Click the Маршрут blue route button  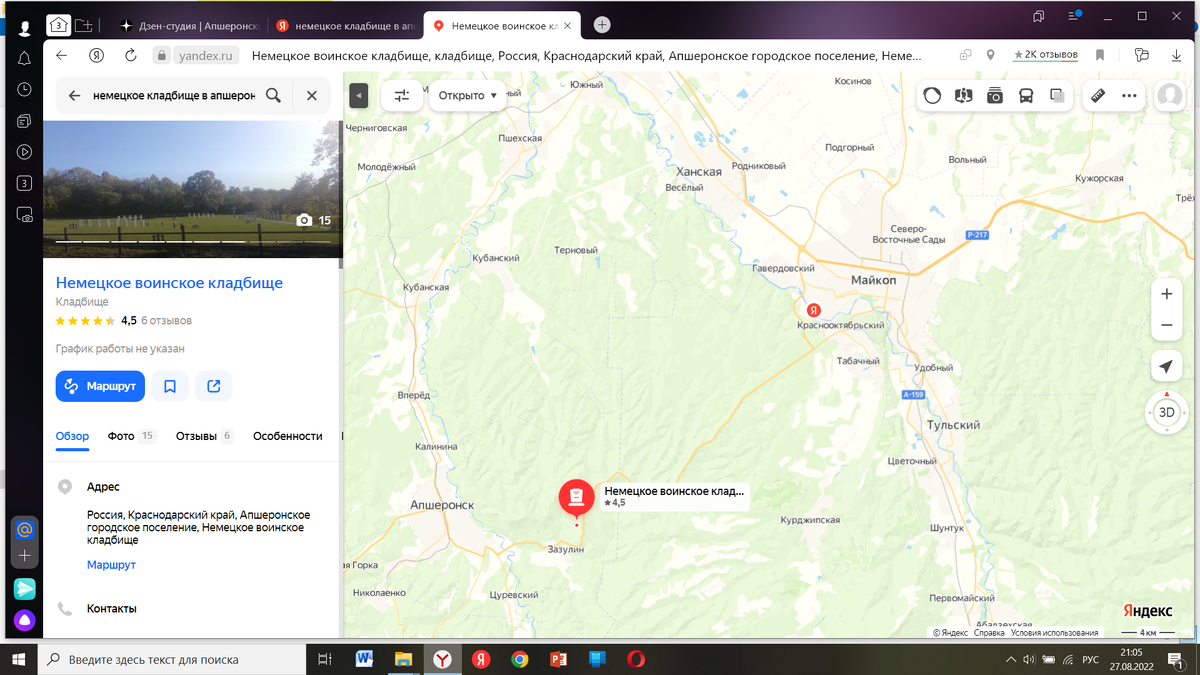[100, 386]
